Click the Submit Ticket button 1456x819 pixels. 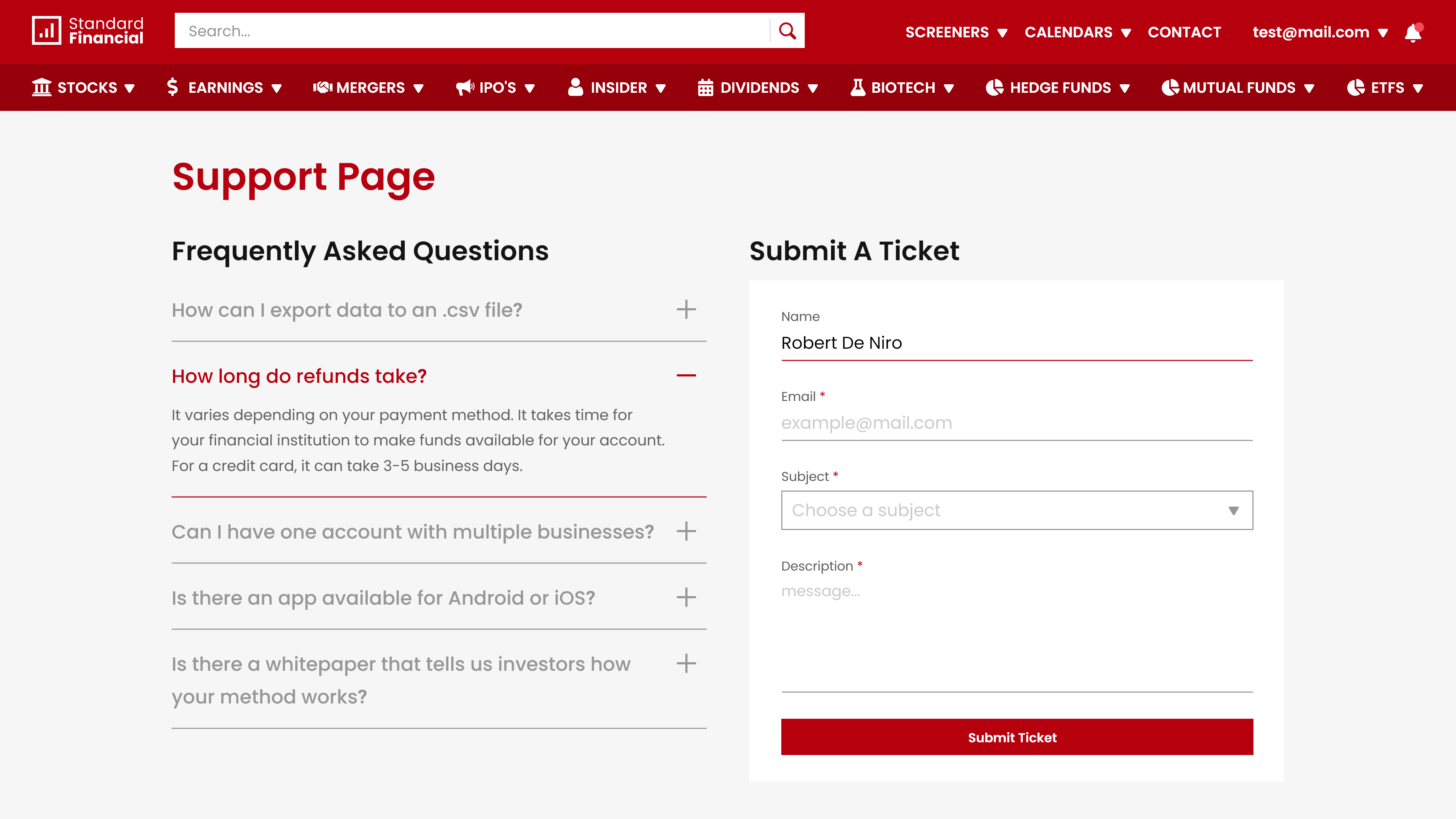tap(1017, 737)
